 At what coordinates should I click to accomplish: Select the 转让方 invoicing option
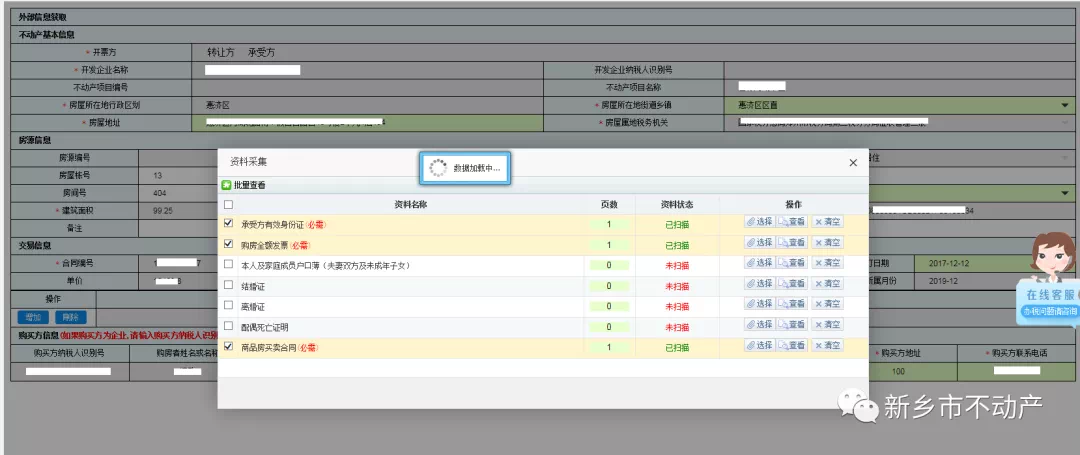[220, 52]
